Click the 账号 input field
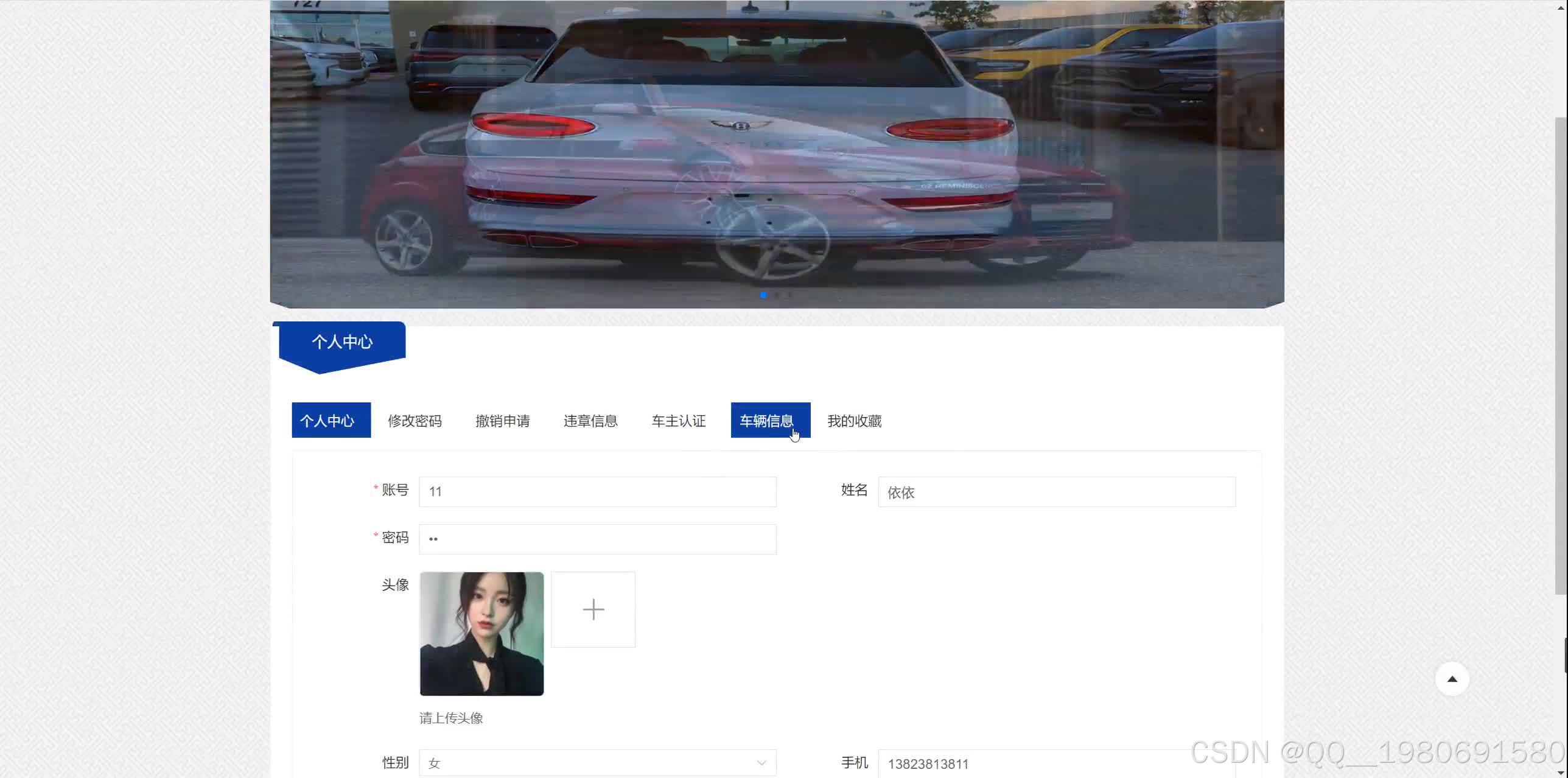Screen dimensions: 1568x778 [597, 491]
